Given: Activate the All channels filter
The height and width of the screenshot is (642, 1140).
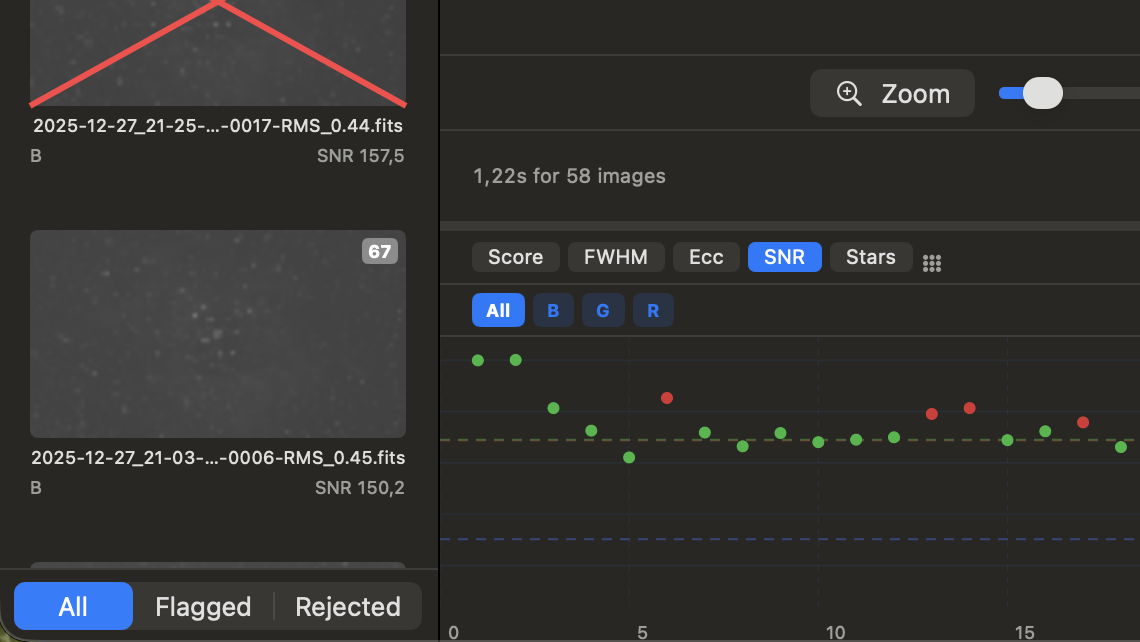Looking at the screenshot, I should (498, 310).
